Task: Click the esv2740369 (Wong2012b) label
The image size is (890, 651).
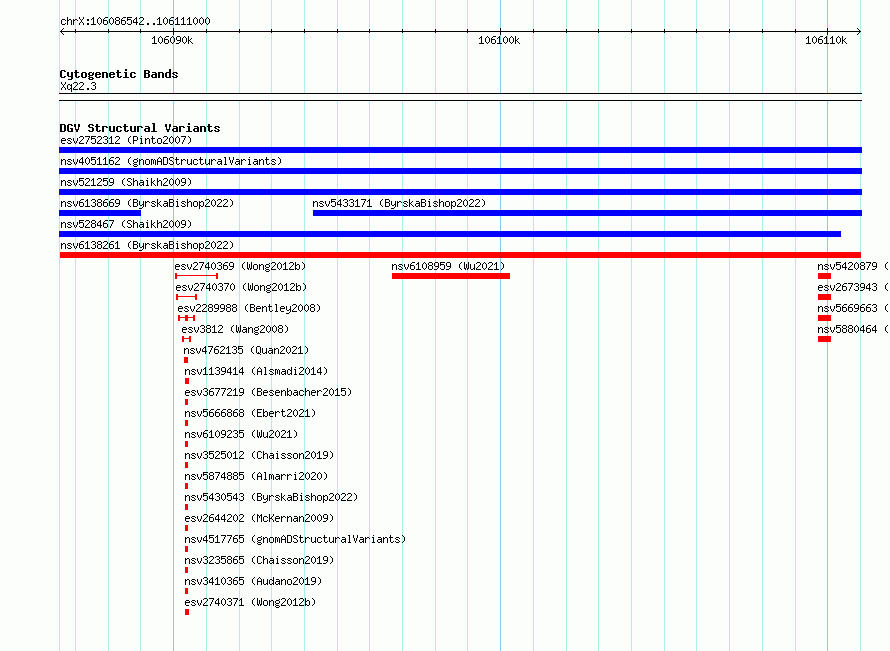Action: click(x=240, y=266)
